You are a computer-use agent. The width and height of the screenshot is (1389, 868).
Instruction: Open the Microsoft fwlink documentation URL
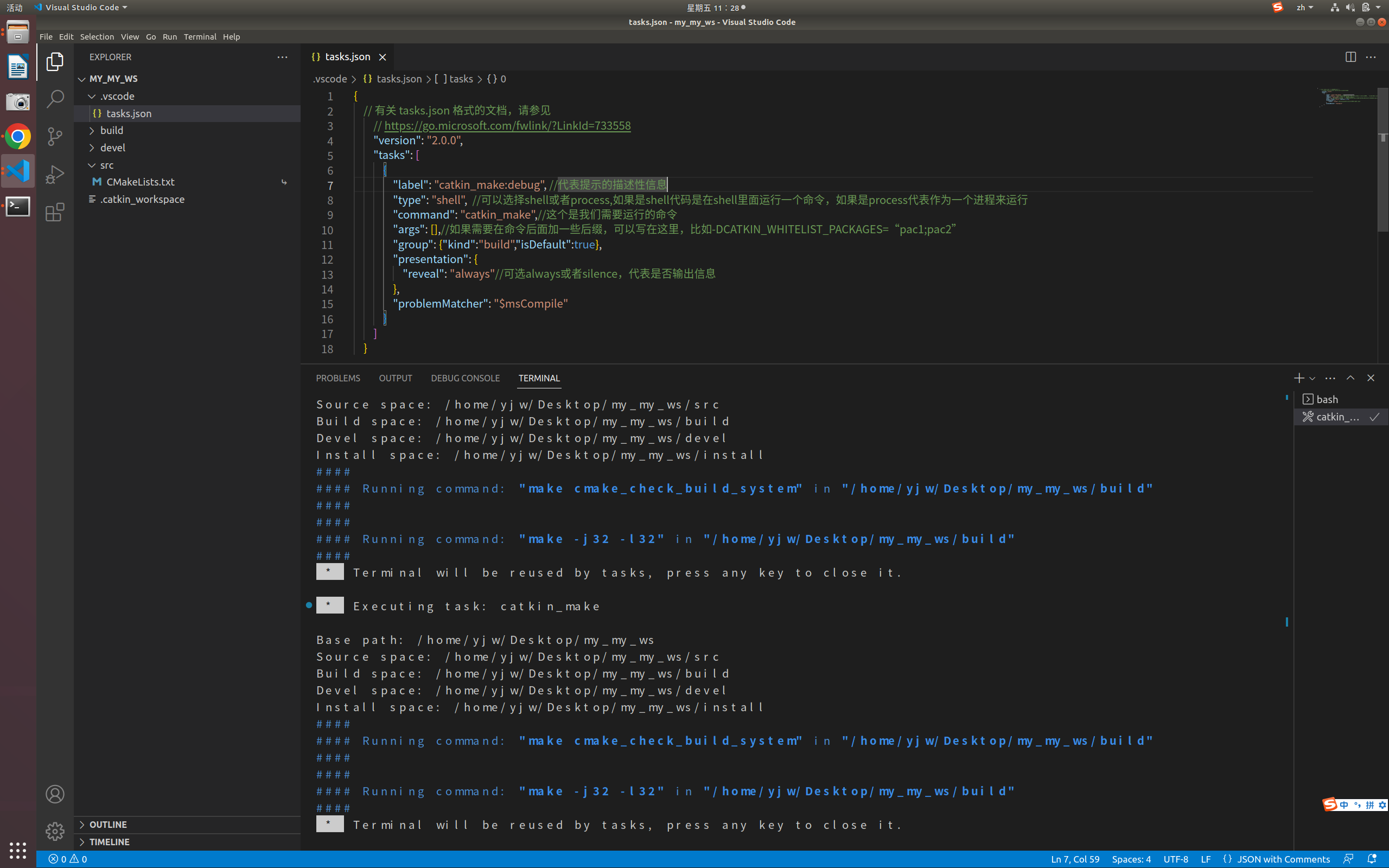click(507, 126)
